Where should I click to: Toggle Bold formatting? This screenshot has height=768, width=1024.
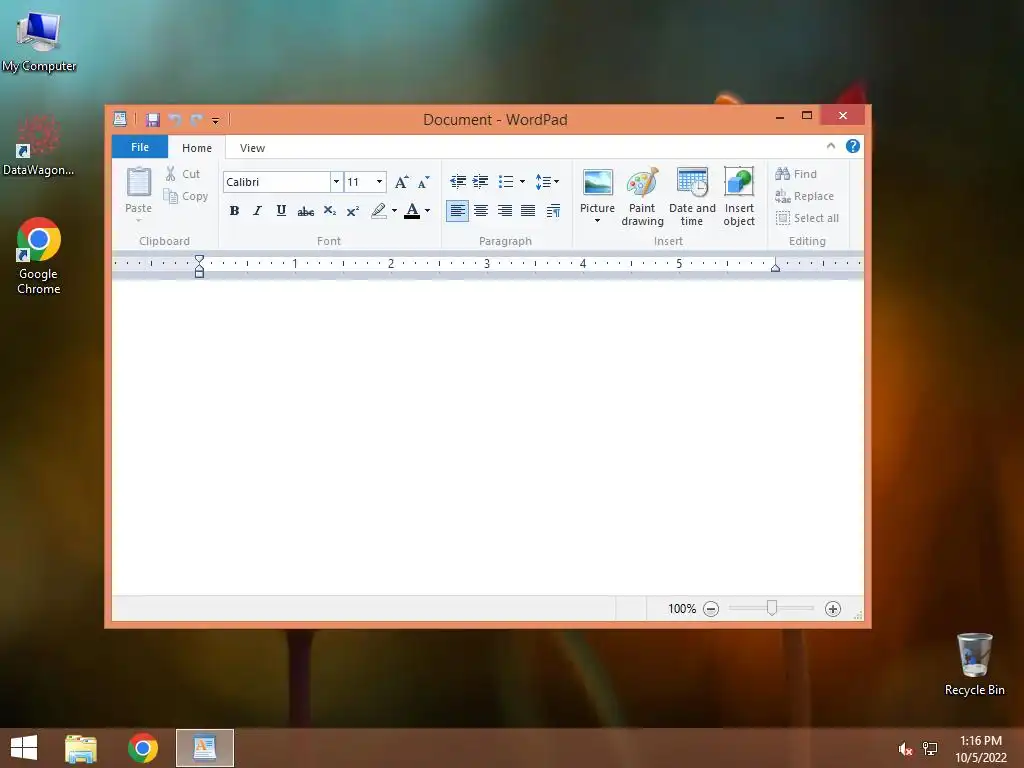pos(234,210)
